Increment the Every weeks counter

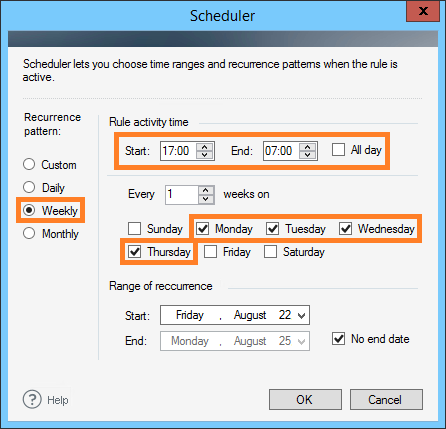click(206, 190)
